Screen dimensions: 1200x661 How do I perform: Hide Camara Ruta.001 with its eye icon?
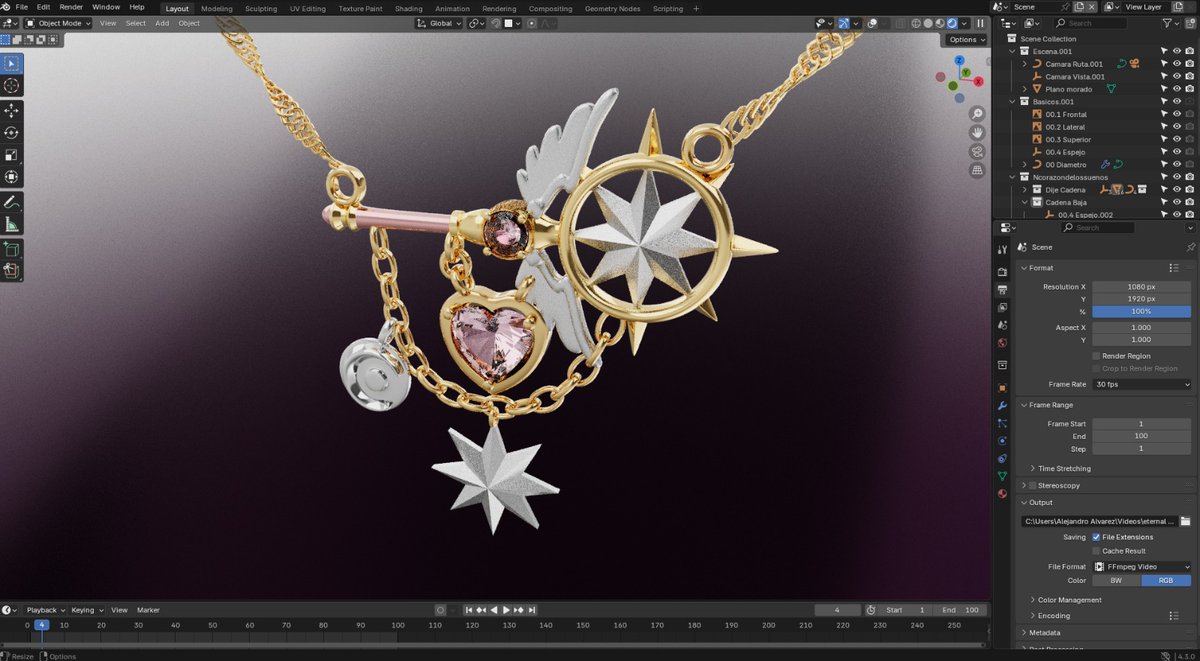[x=1177, y=64]
